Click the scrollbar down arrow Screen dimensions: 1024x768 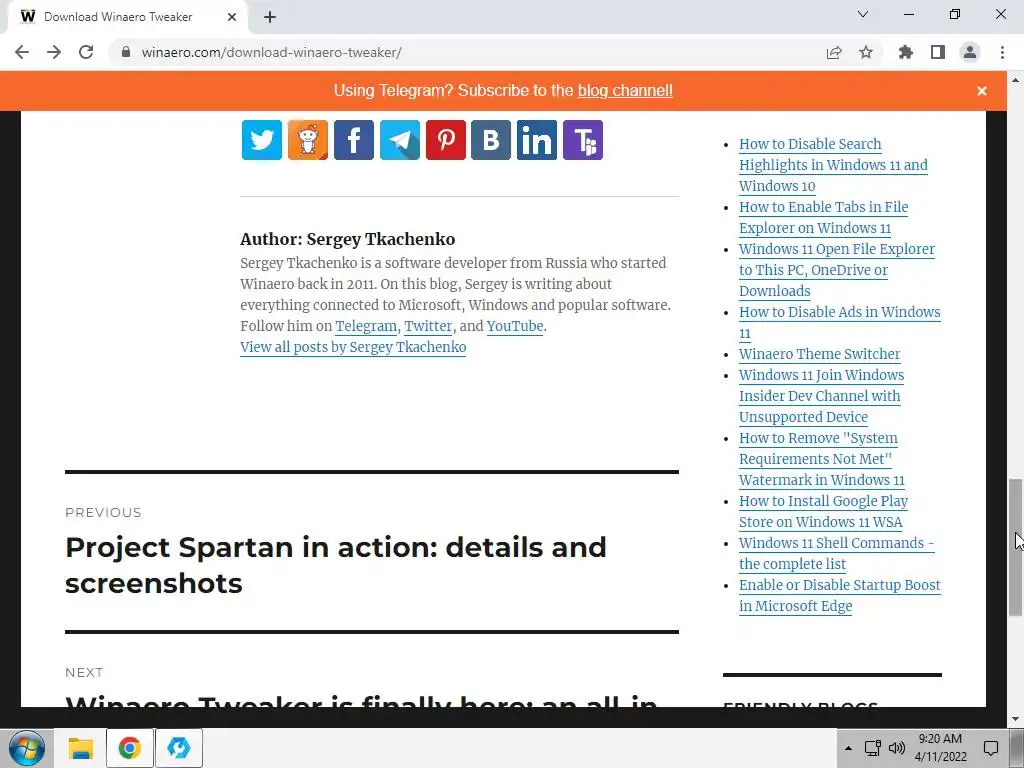click(x=1016, y=720)
